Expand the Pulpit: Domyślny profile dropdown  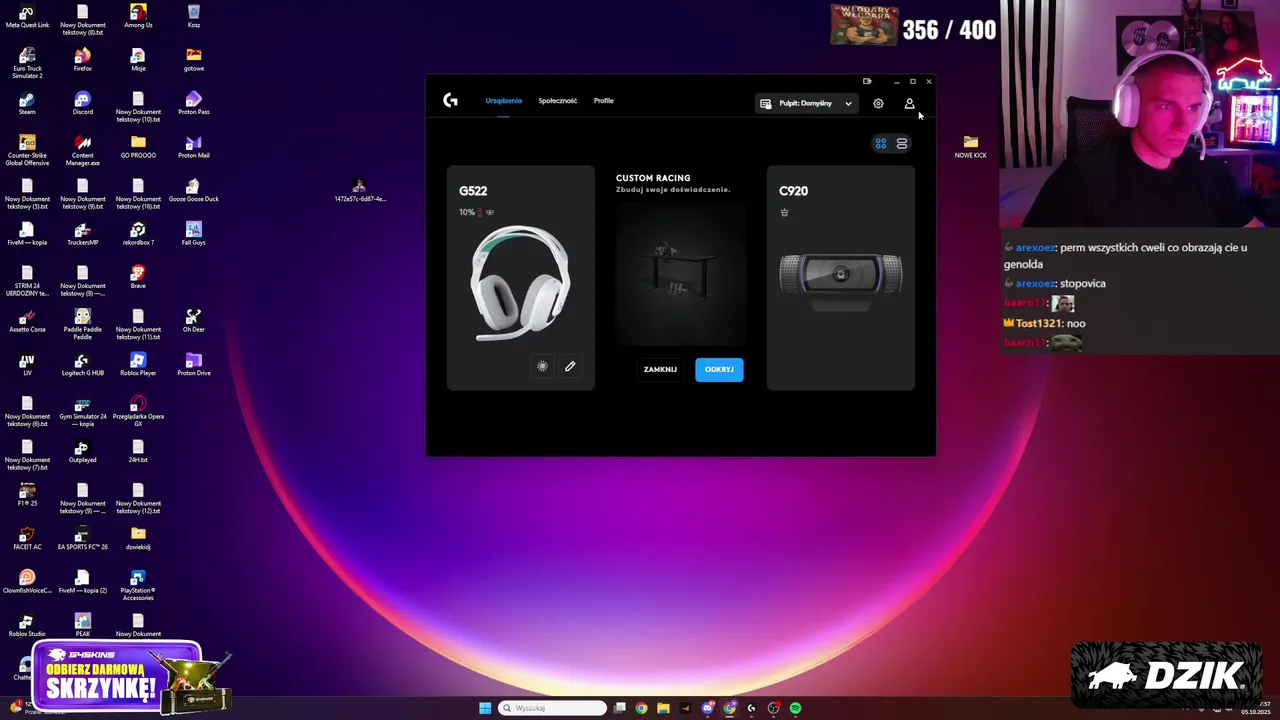coord(806,103)
